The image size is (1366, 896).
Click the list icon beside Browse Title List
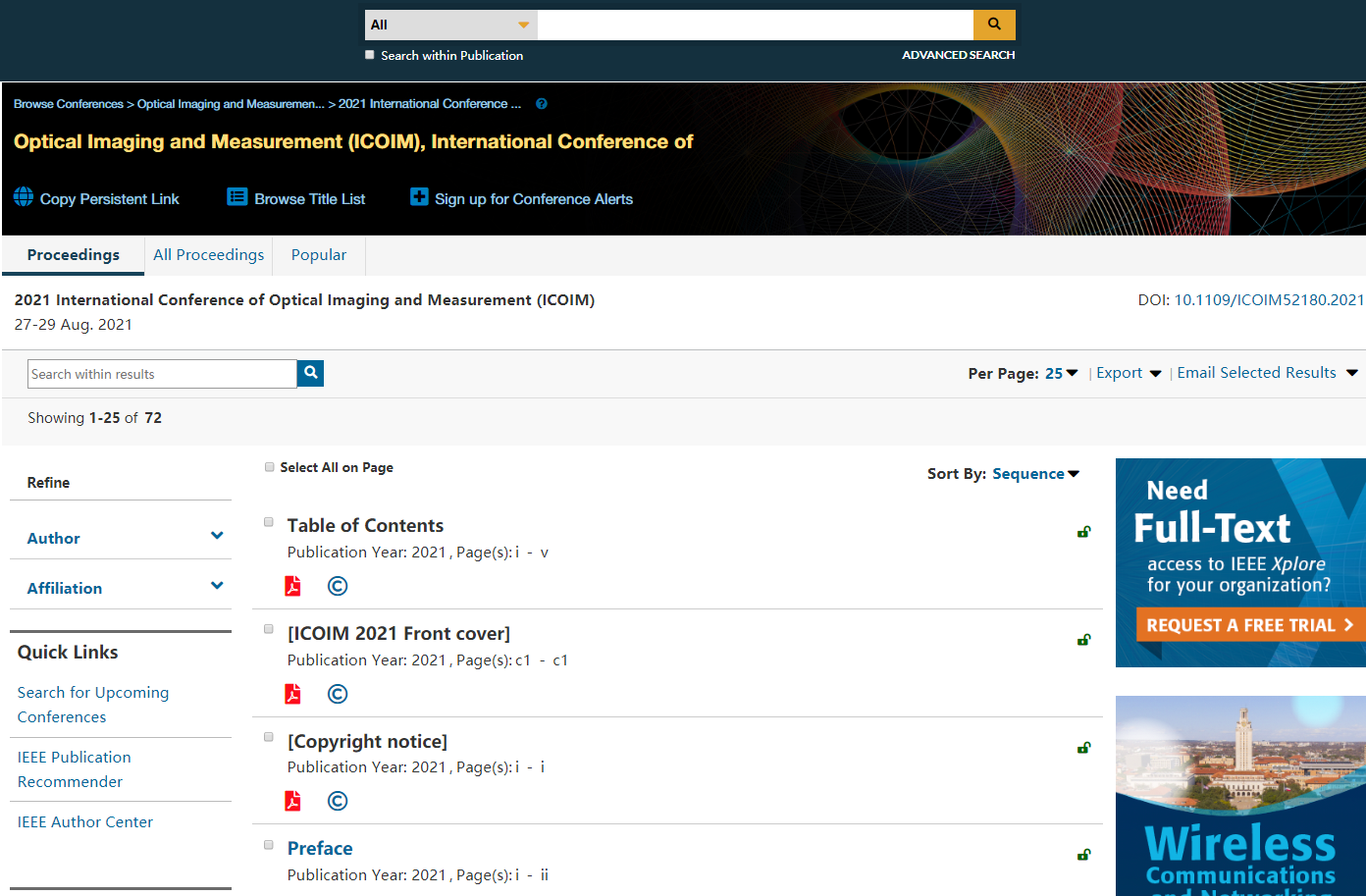tap(237, 197)
